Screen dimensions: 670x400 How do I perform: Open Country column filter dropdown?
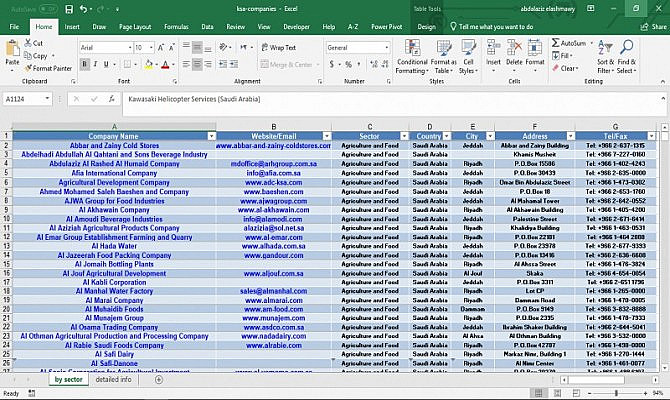pyautogui.click(x=447, y=136)
